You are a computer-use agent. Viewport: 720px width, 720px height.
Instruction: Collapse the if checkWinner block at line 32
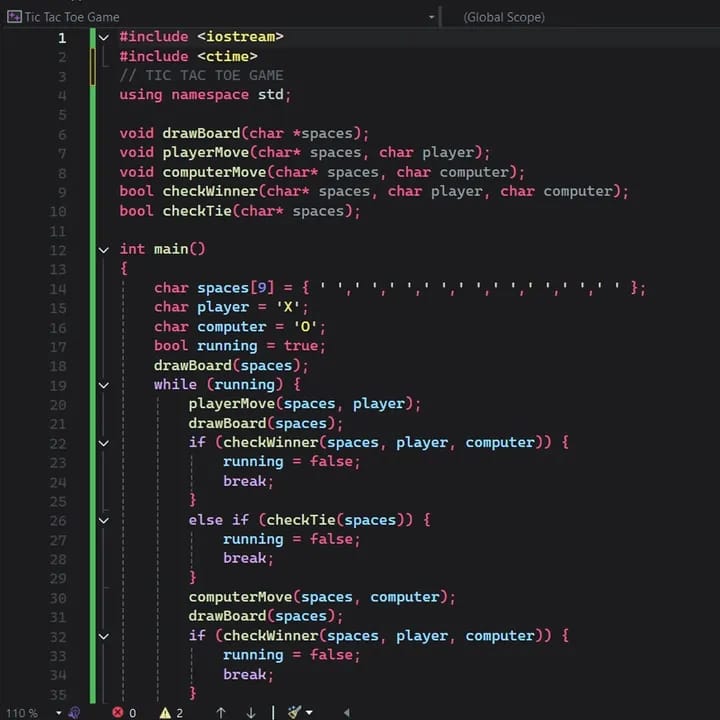click(104, 636)
